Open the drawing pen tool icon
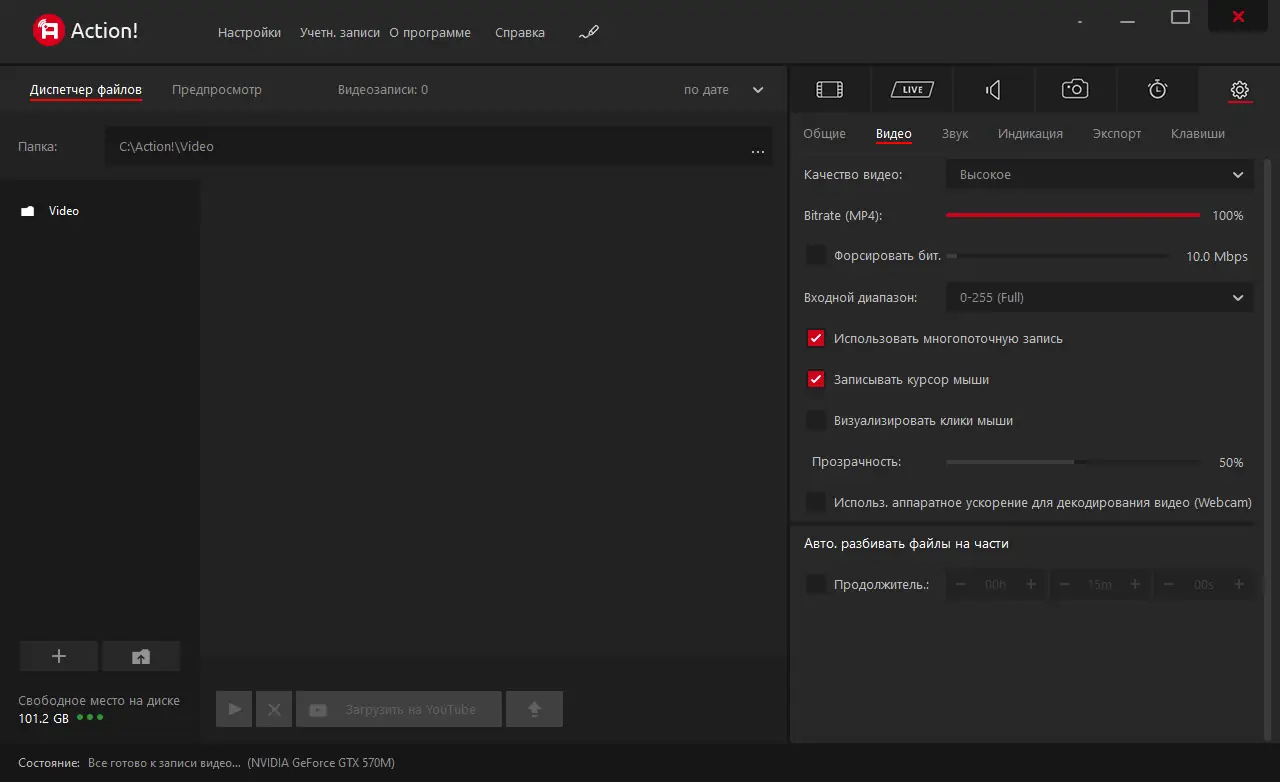Viewport: 1280px width, 782px height. coord(588,32)
